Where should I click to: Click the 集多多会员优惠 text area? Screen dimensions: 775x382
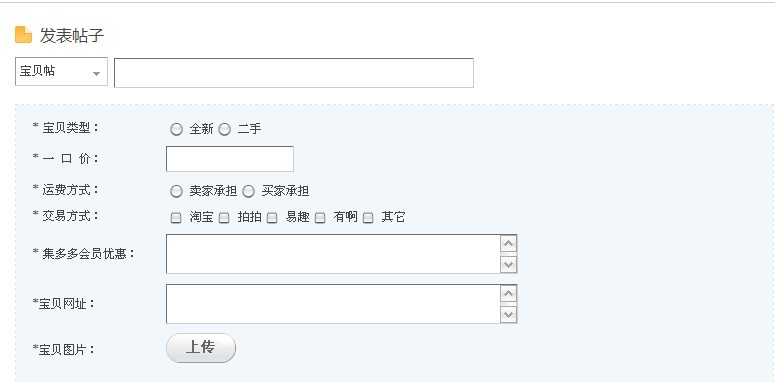point(333,254)
